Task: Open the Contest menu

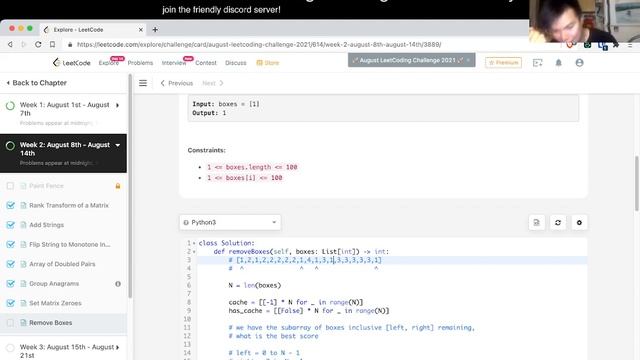Action: coord(206,63)
